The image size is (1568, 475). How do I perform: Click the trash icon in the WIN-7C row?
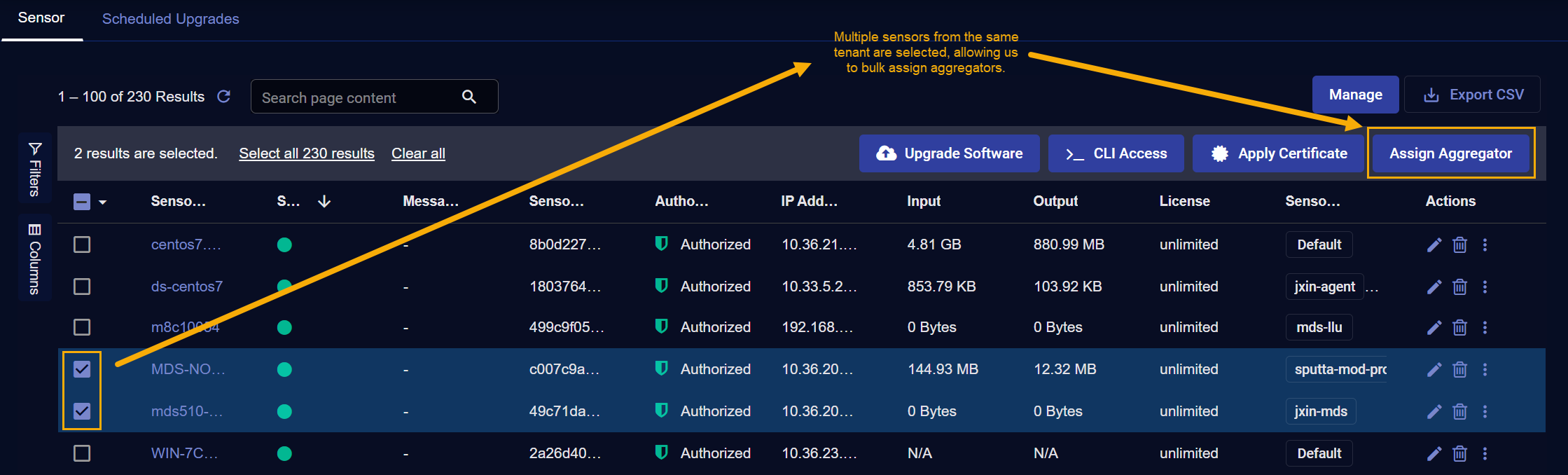(x=1459, y=453)
